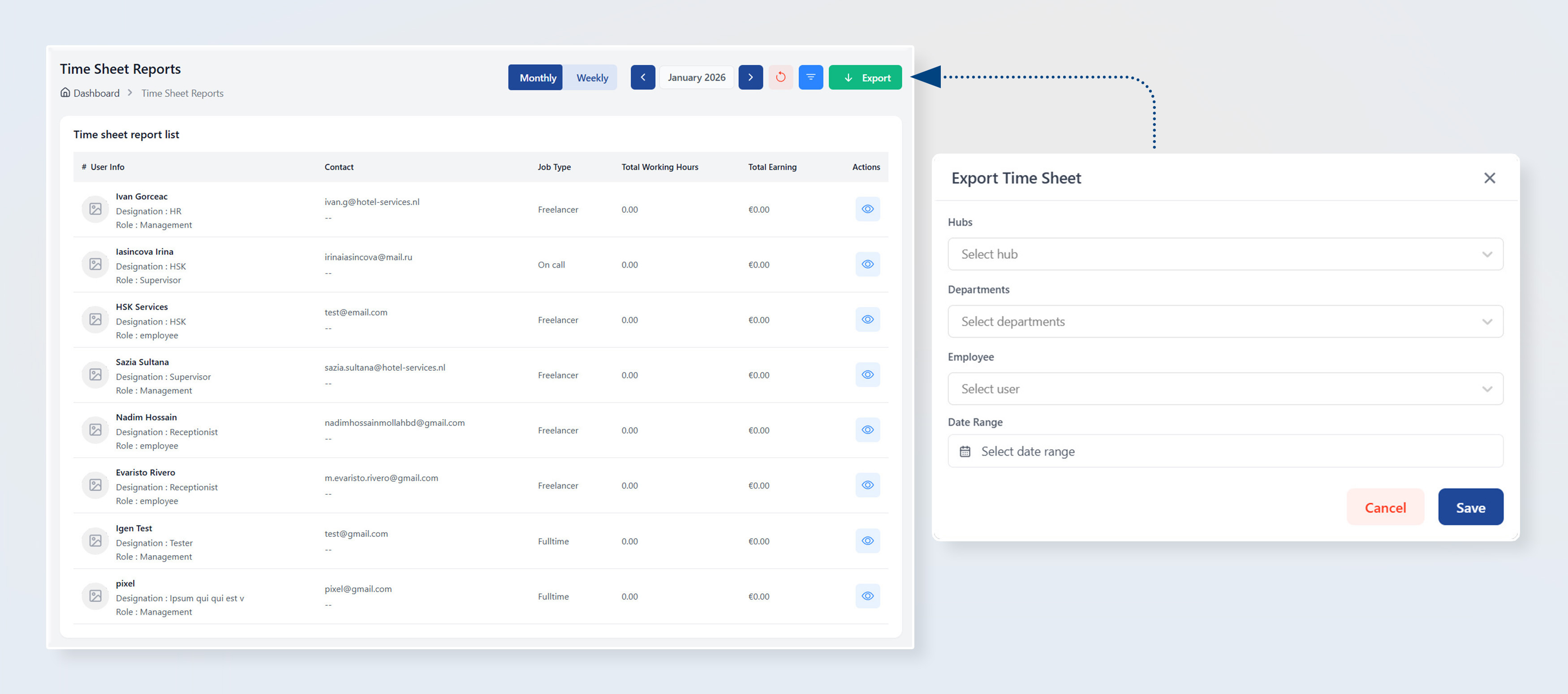Click the calendar icon in Date Range field
Viewport: 1568px width, 694px height.
coord(965,451)
